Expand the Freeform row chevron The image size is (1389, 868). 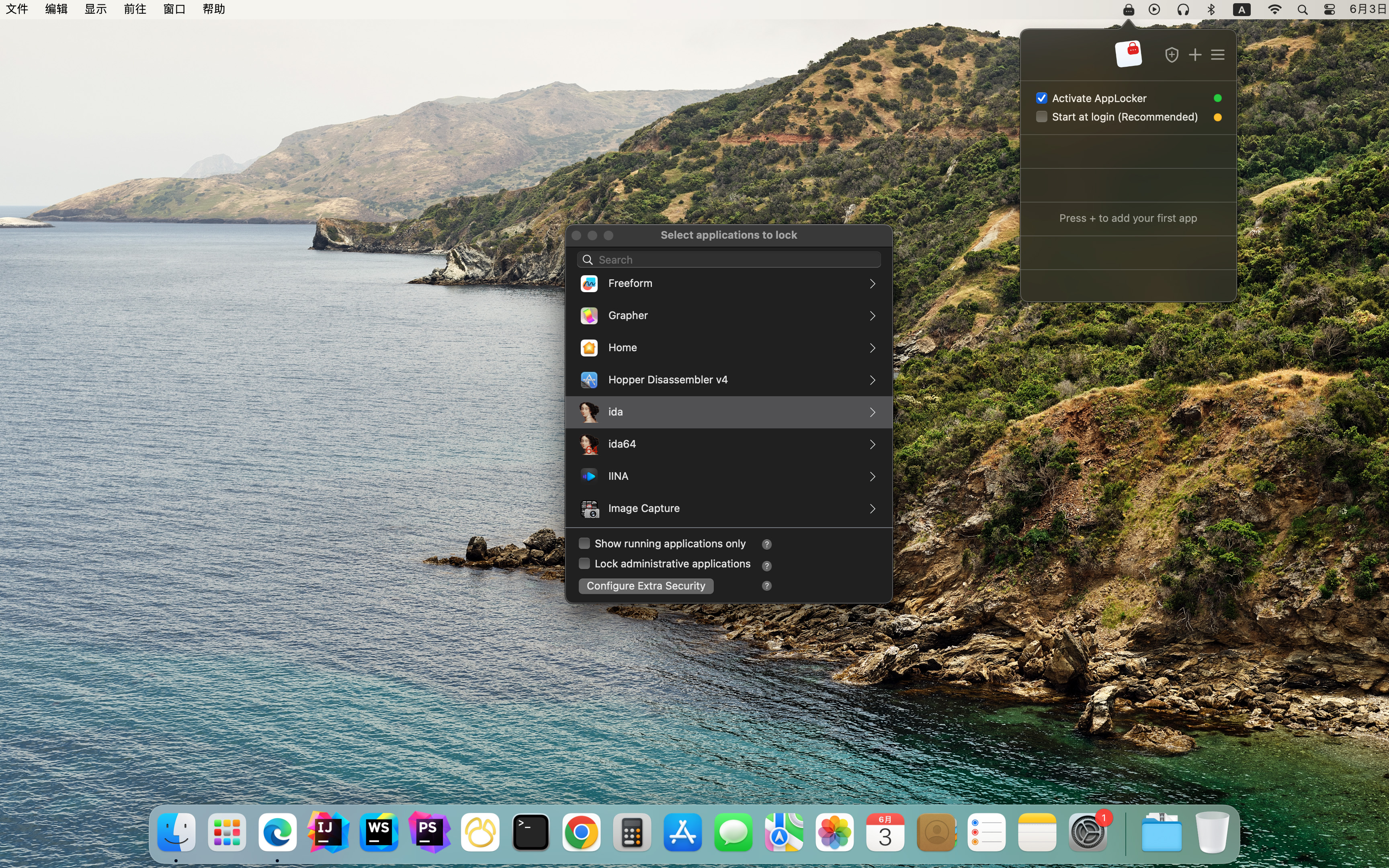click(873, 284)
